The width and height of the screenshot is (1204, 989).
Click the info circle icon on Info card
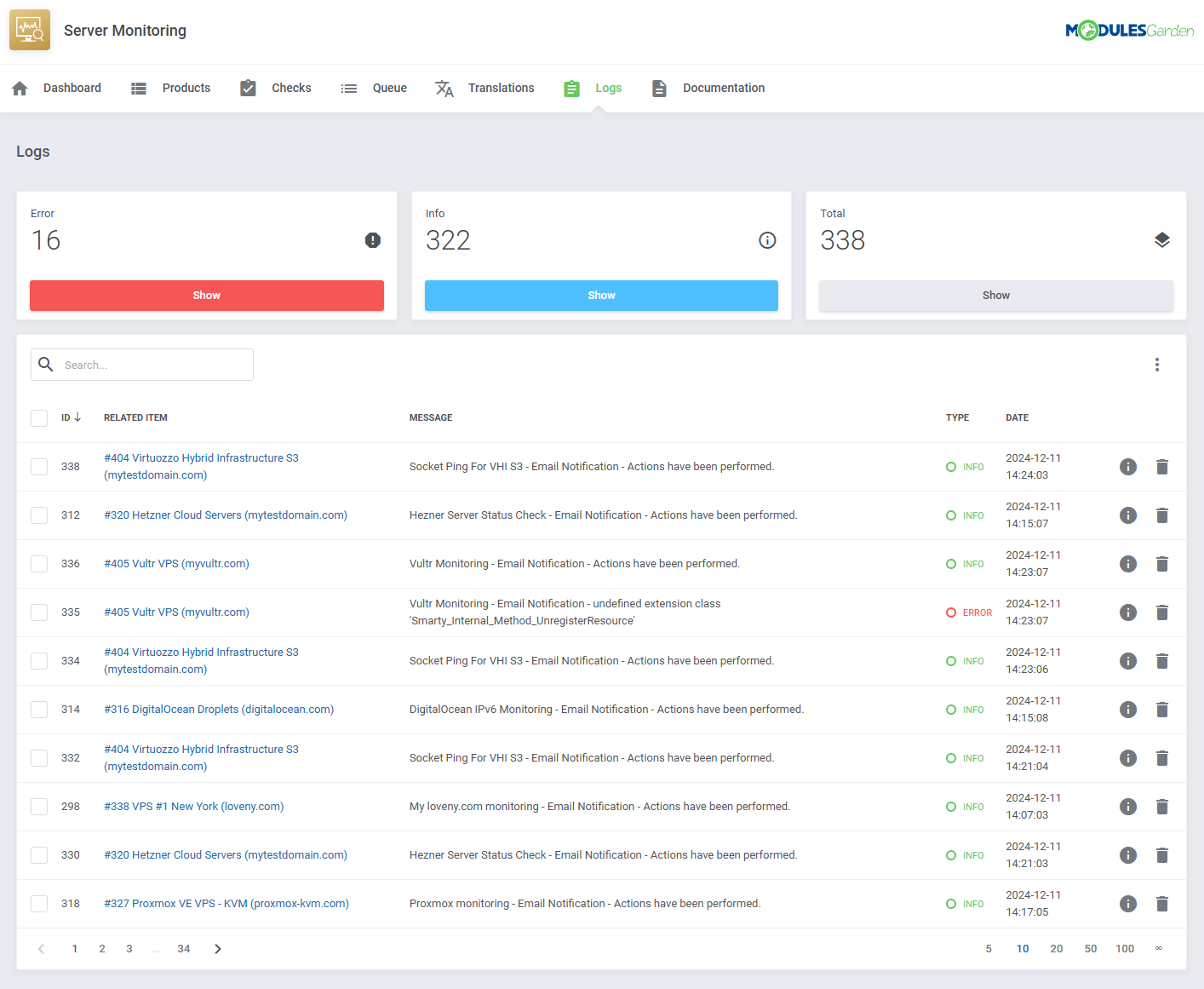[767, 239]
